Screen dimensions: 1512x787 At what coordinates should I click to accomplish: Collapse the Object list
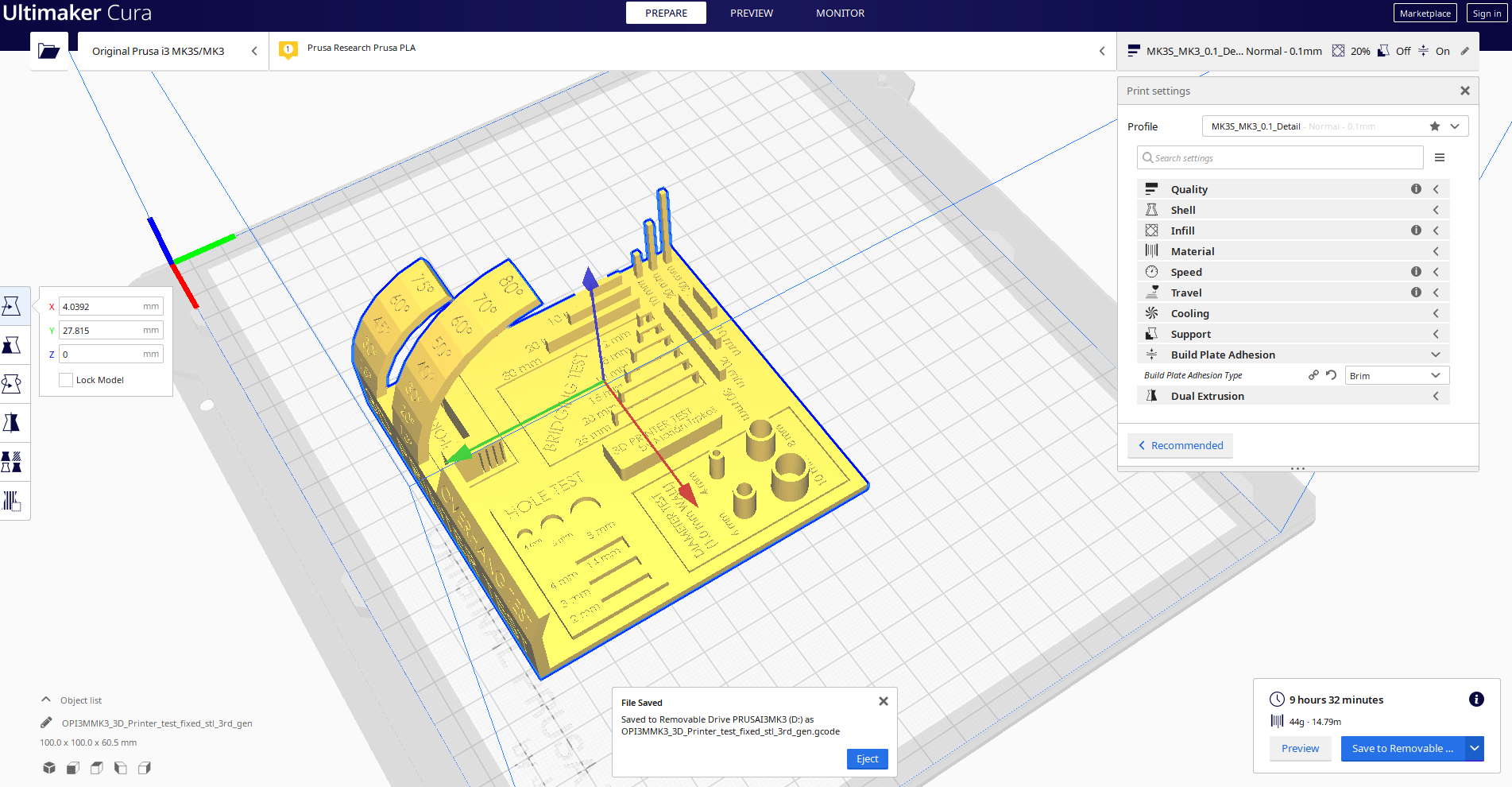[x=46, y=700]
